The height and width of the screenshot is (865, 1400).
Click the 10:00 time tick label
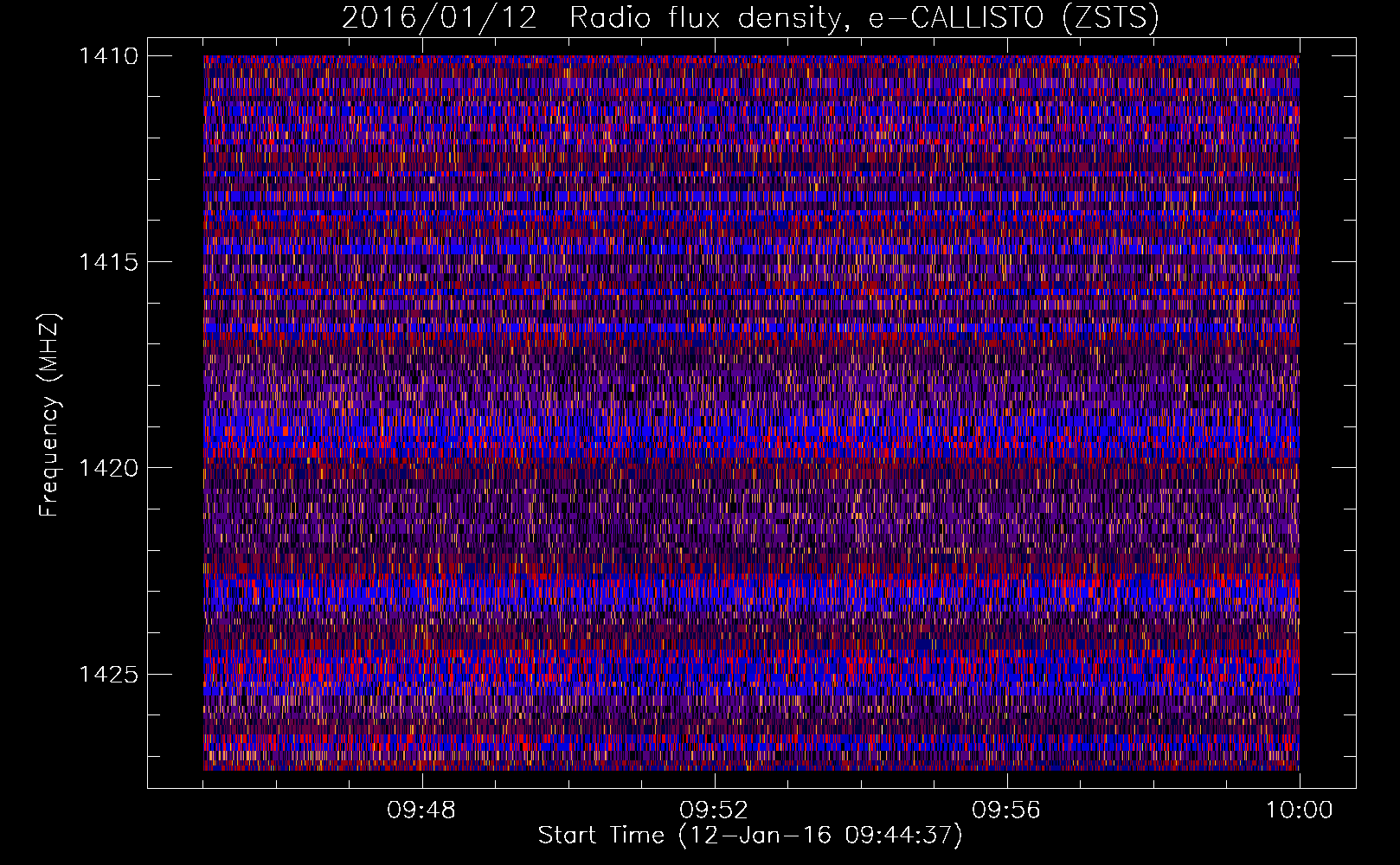1299,811
